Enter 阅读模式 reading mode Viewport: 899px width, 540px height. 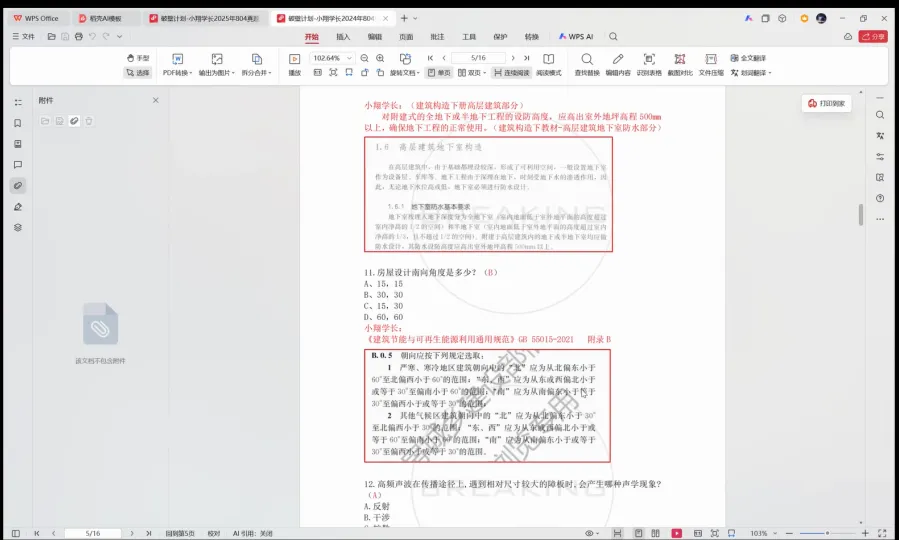pyautogui.click(x=549, y=65)
